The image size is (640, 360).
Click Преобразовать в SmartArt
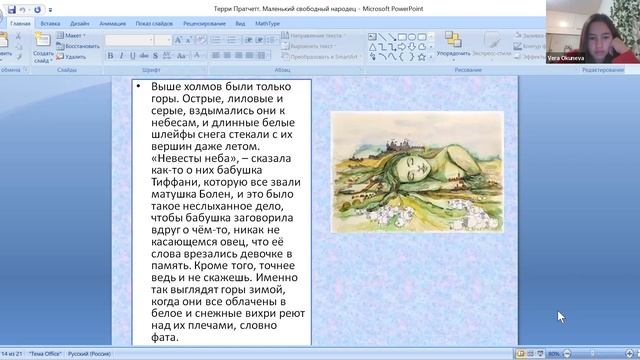pyautogui.click(x=321, y=57)
